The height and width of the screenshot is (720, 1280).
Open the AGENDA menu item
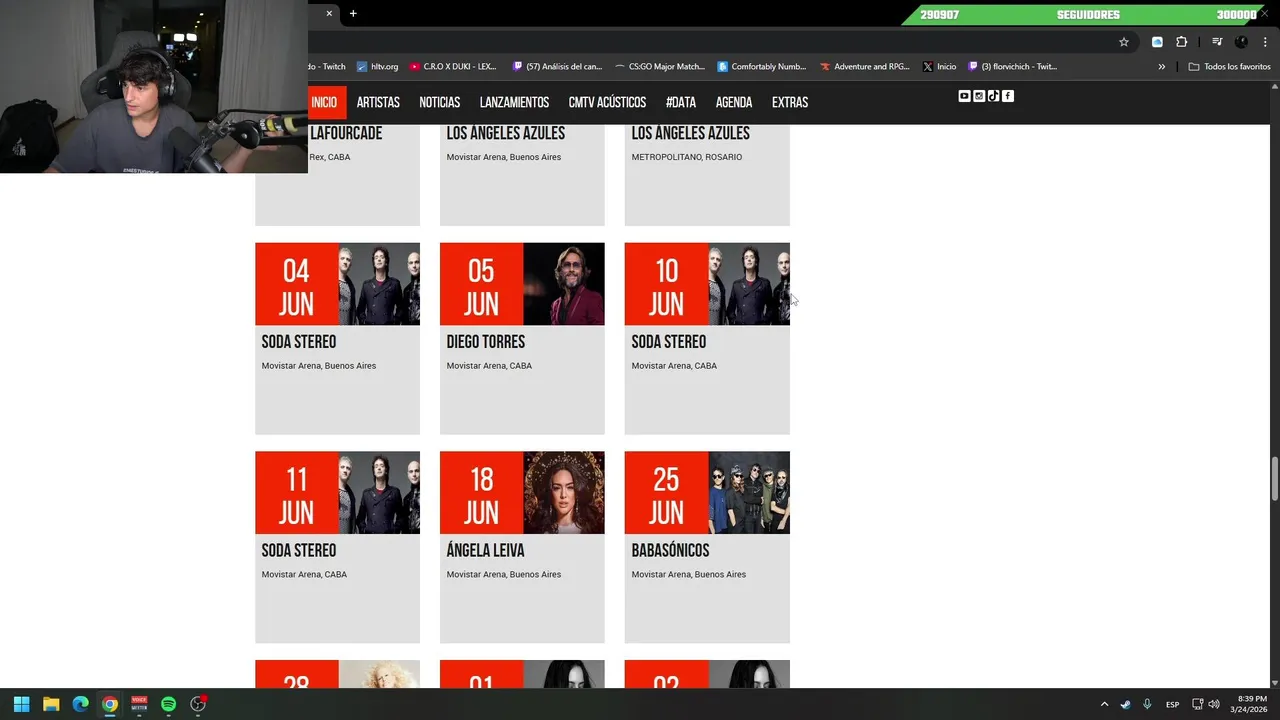(734, 102)
